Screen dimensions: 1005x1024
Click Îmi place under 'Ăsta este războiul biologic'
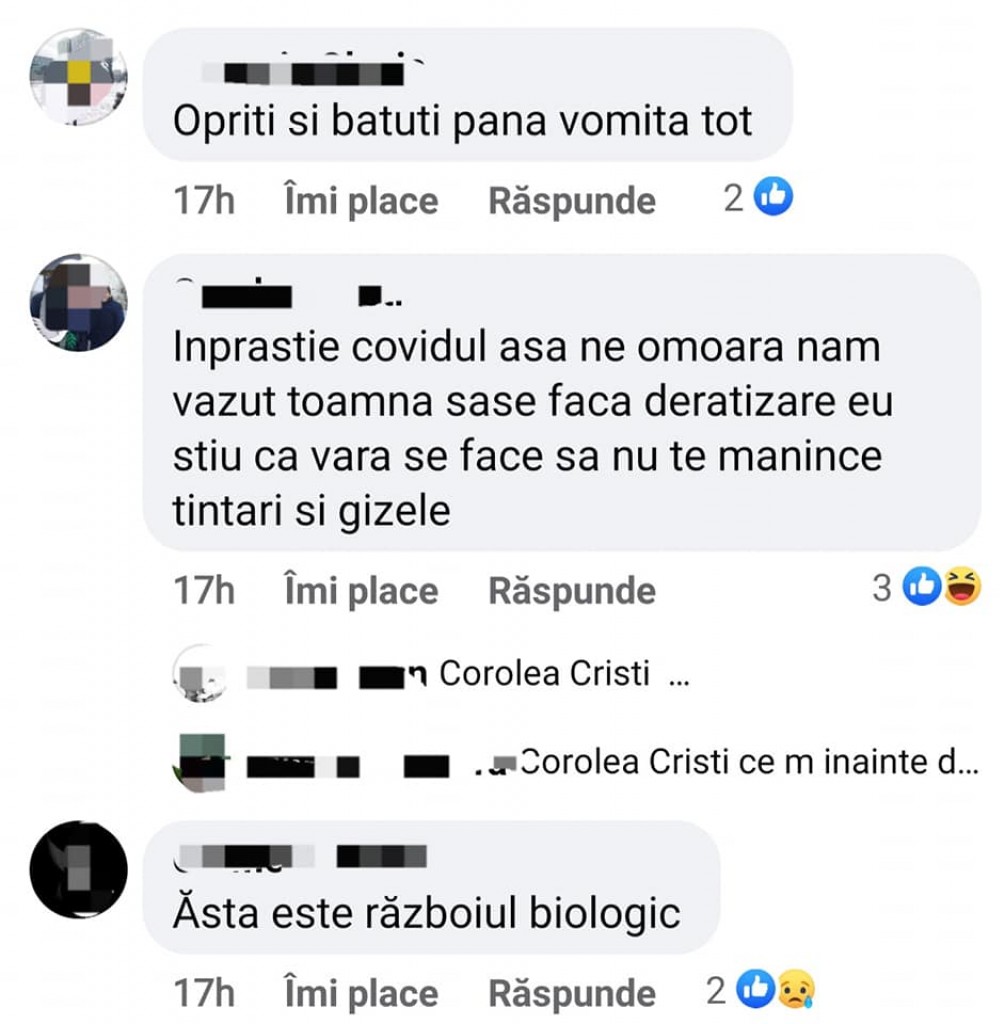pyautogui.click(x=361, y=993)
